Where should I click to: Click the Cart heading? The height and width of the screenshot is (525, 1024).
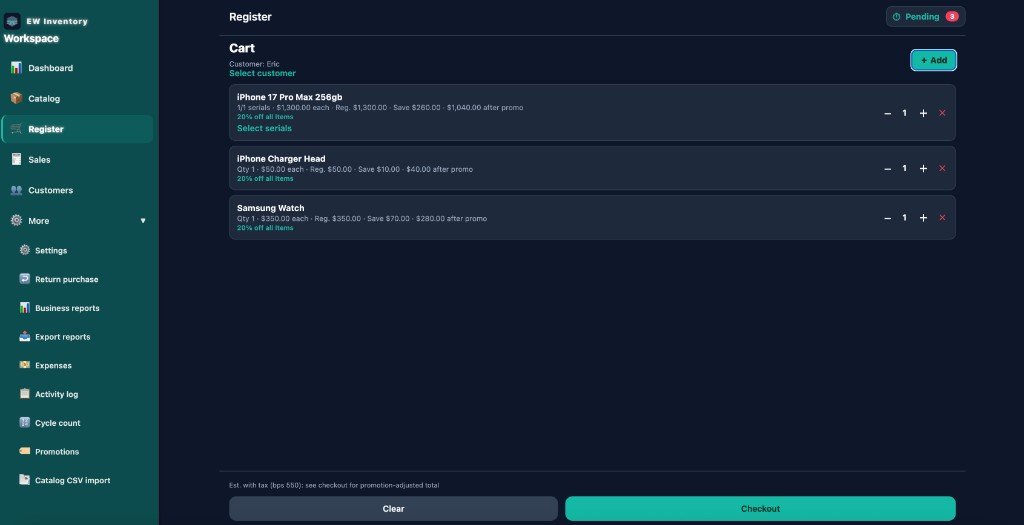242,48
